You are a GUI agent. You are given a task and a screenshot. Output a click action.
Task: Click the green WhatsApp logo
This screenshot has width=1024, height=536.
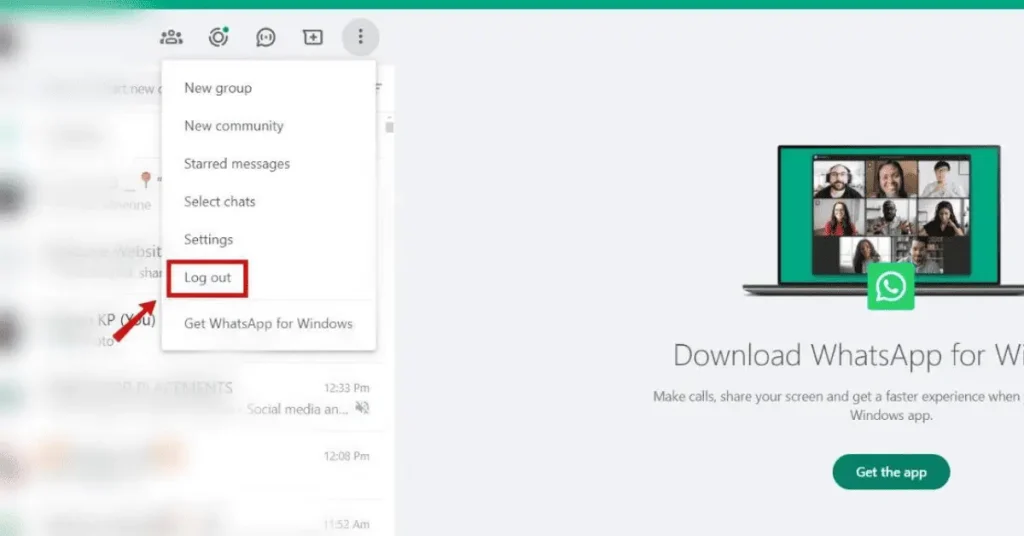click(891, 286)
